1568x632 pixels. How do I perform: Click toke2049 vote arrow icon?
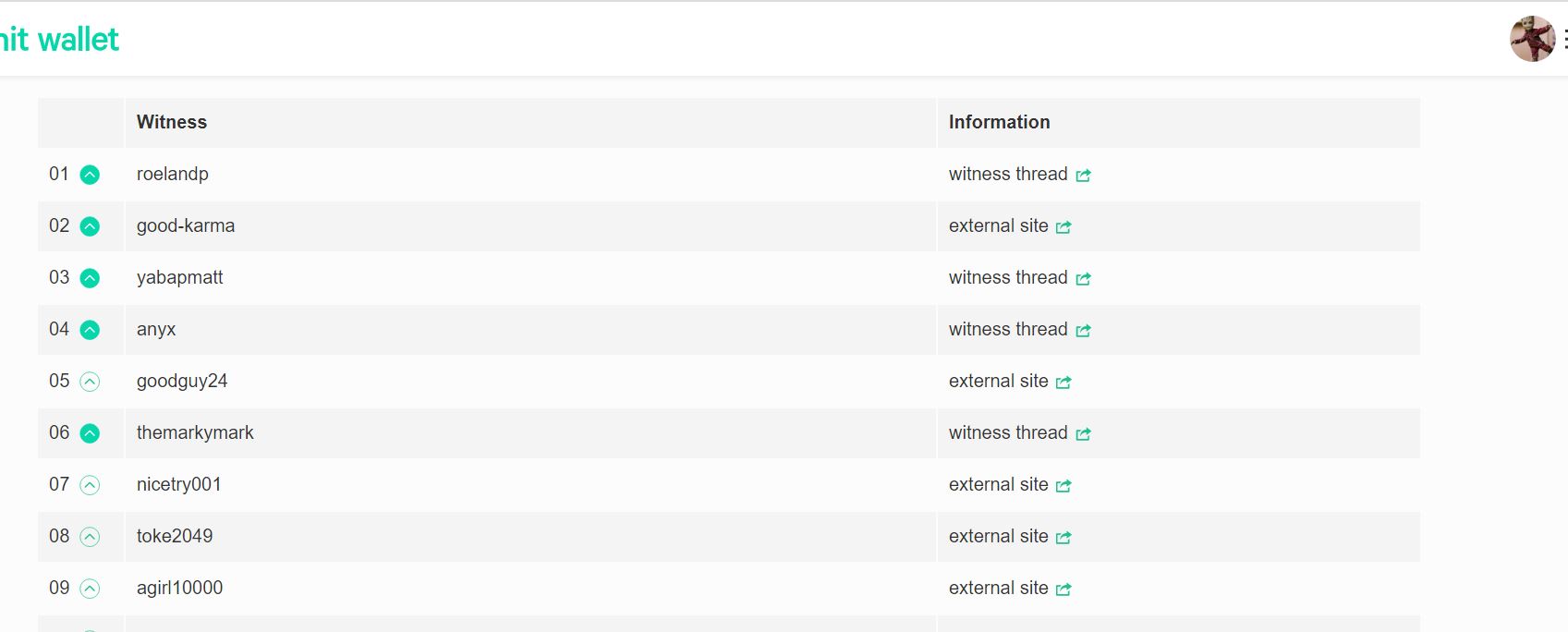click(90, 537)
